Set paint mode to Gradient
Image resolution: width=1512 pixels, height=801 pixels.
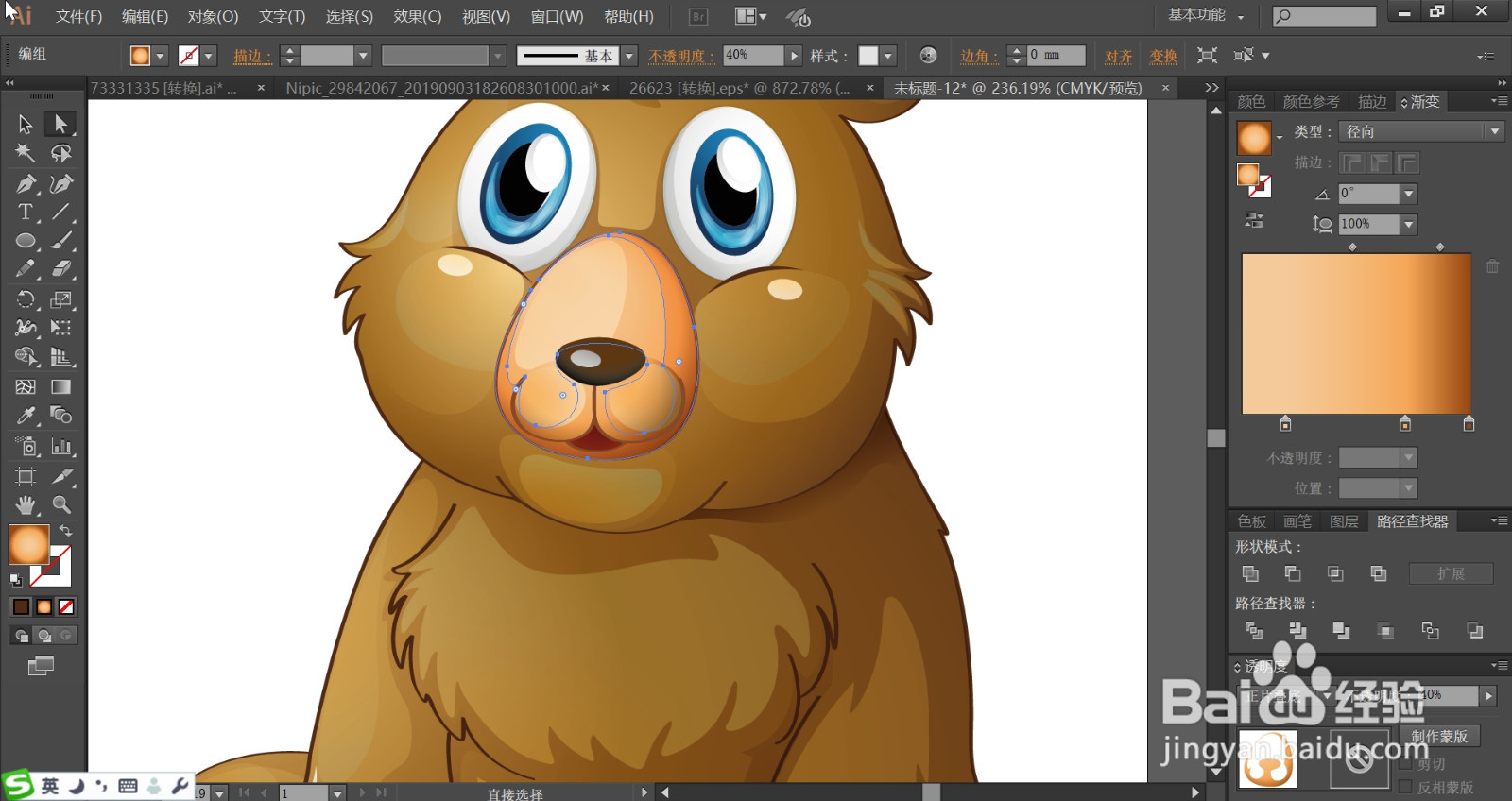pos(43,606)
